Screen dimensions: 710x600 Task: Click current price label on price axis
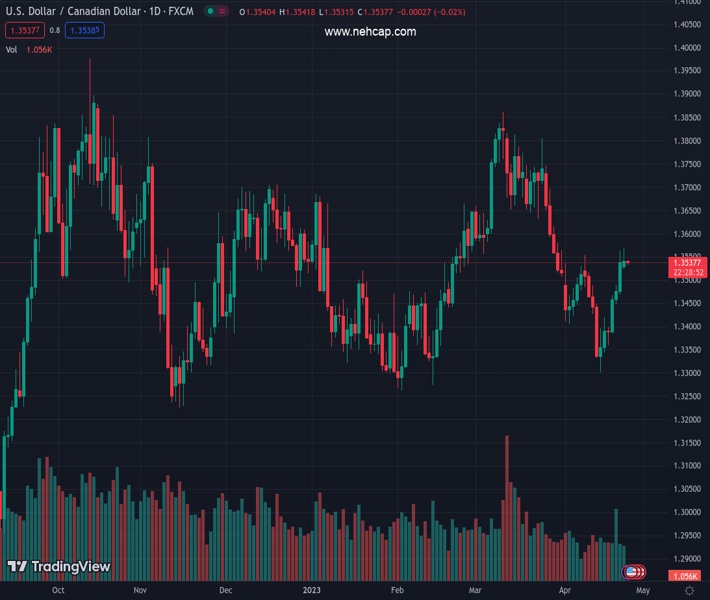pyautogui.click(x=686, y=262)
